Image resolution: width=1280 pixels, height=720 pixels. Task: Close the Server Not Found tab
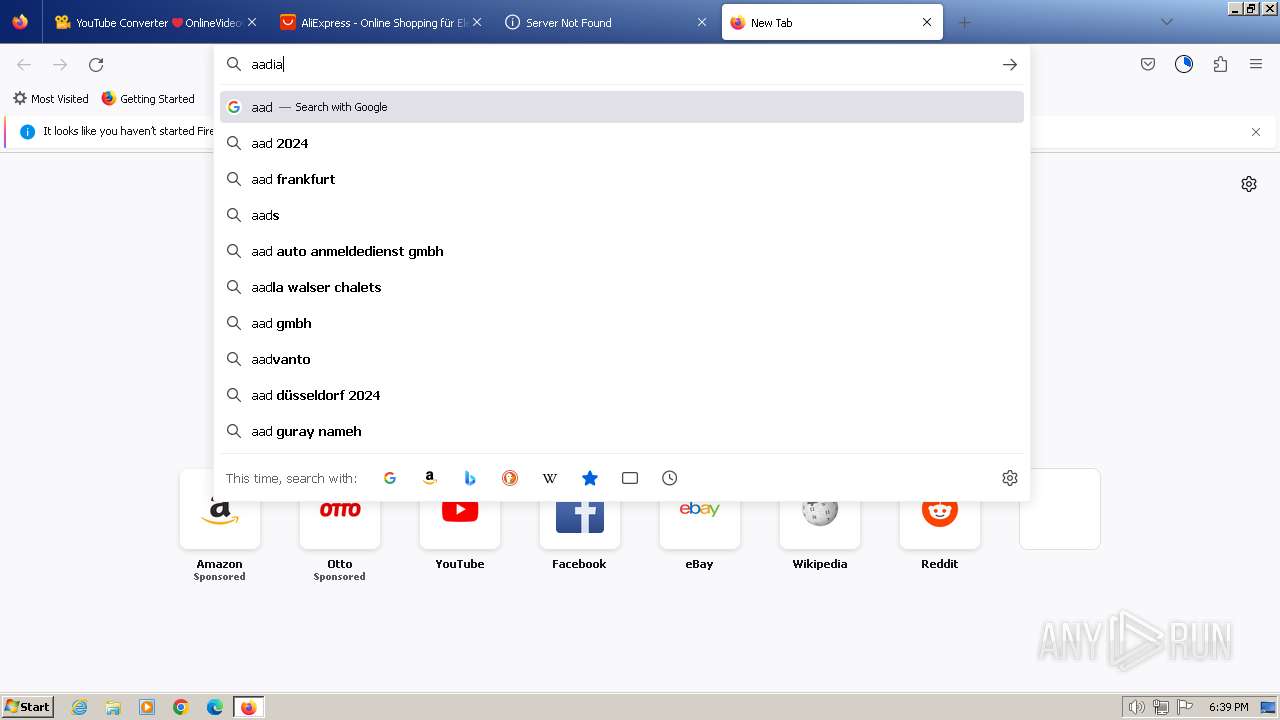click(702, 22)
